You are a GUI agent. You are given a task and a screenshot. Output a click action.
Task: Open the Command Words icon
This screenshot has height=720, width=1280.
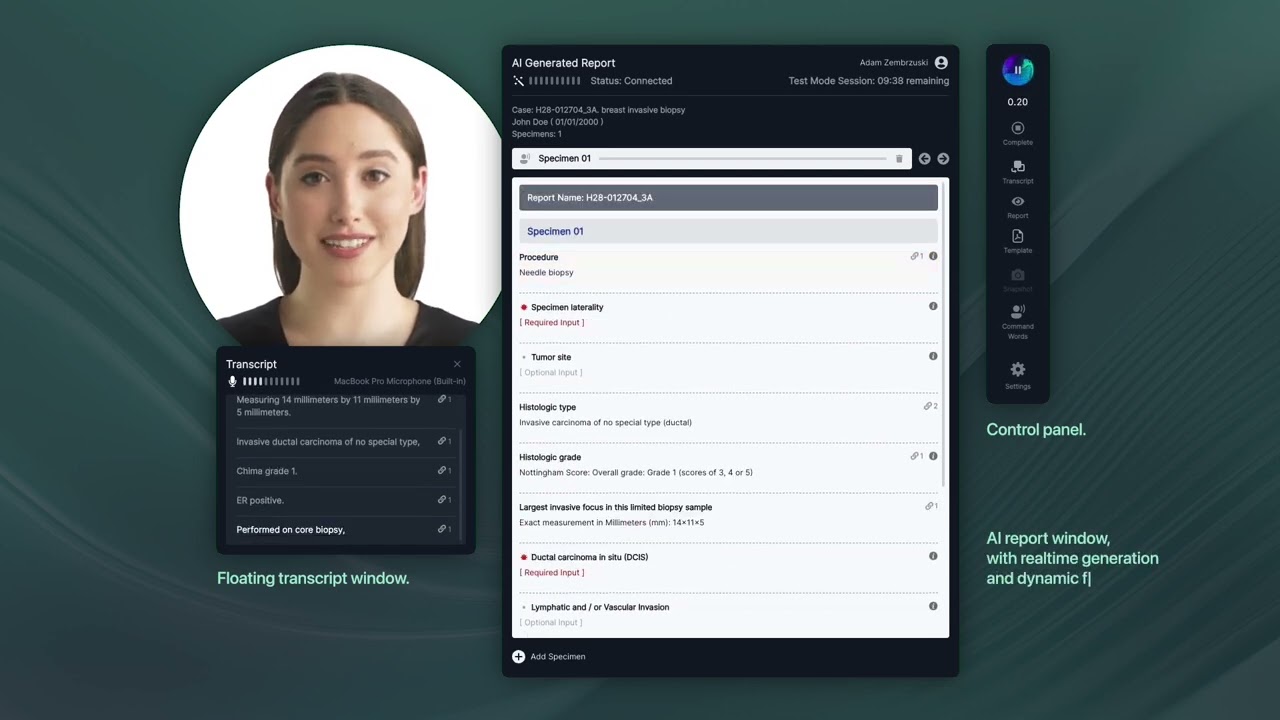pos(1017,312)
